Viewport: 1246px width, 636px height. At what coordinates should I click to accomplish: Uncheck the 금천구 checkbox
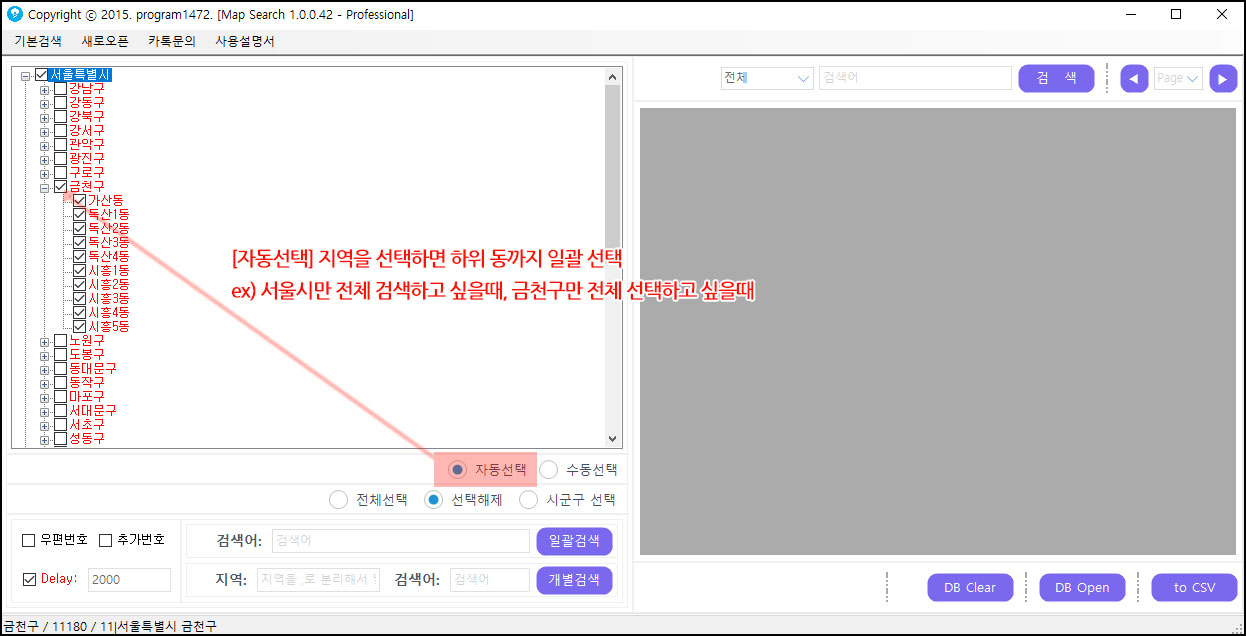tap(60, 187)
